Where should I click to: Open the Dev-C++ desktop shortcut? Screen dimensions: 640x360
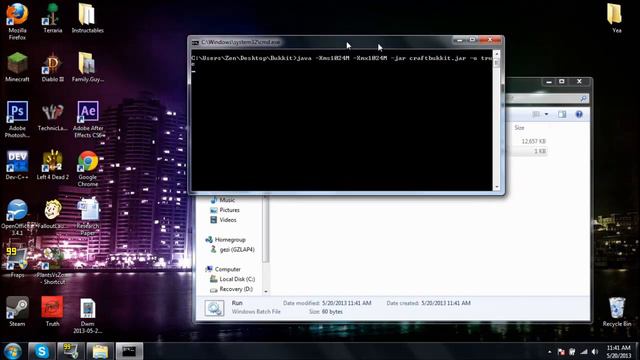[x=17, y=165]
